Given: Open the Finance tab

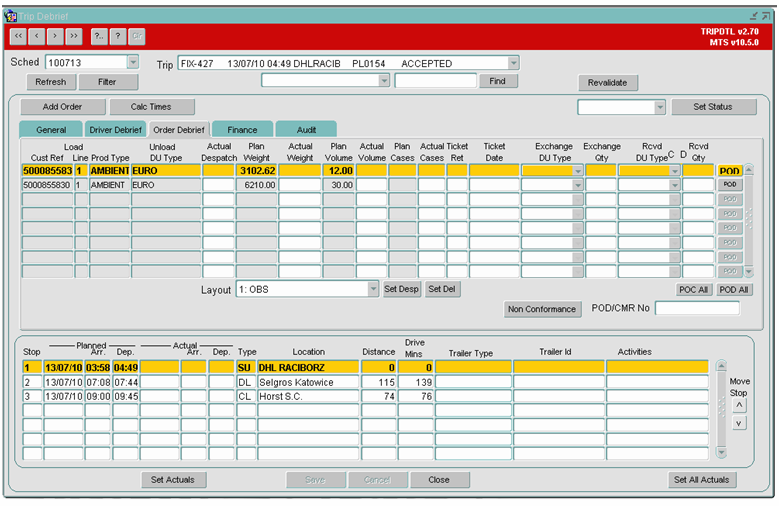Looking at the screenshot, I should coord(242,130).
